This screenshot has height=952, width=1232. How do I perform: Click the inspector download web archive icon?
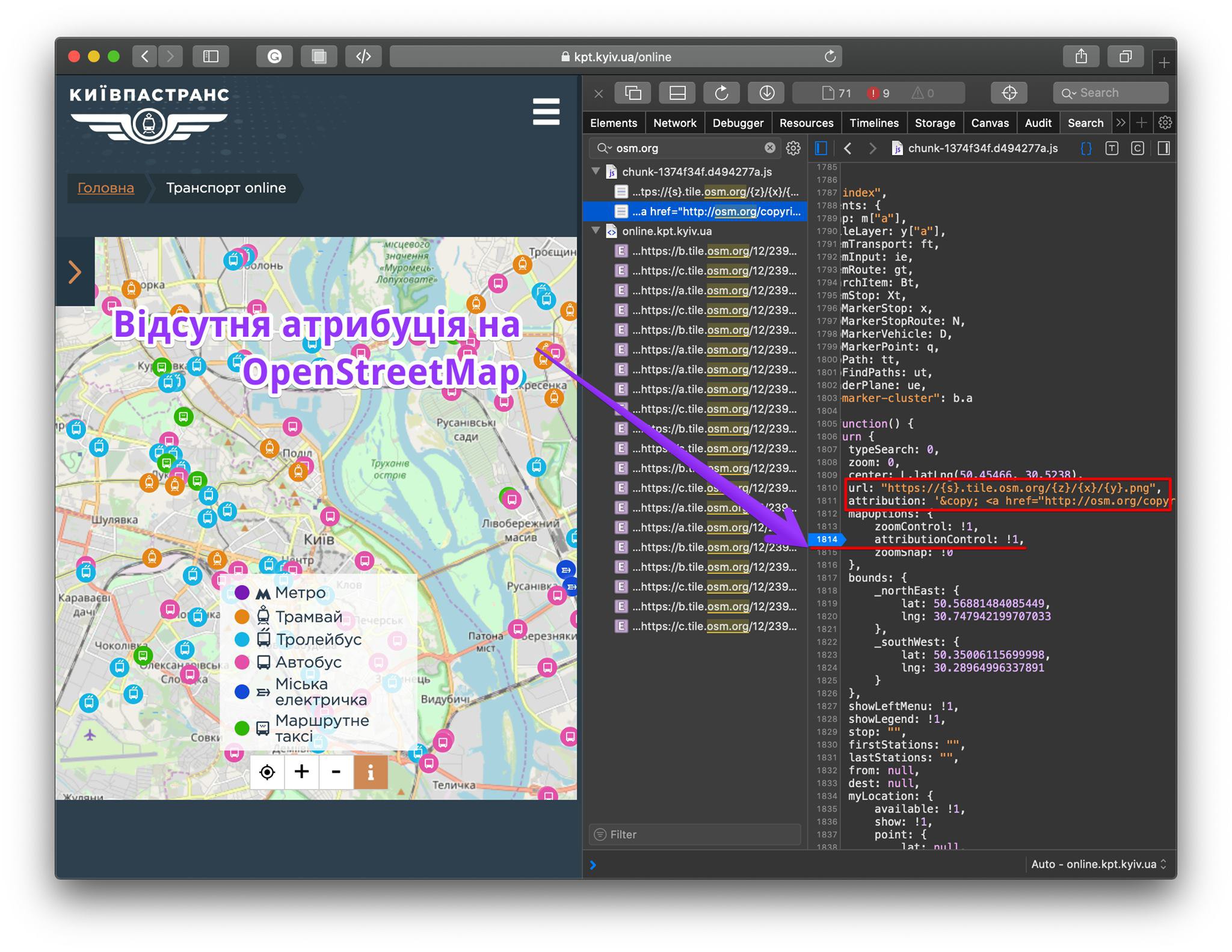tap(766, 93)
